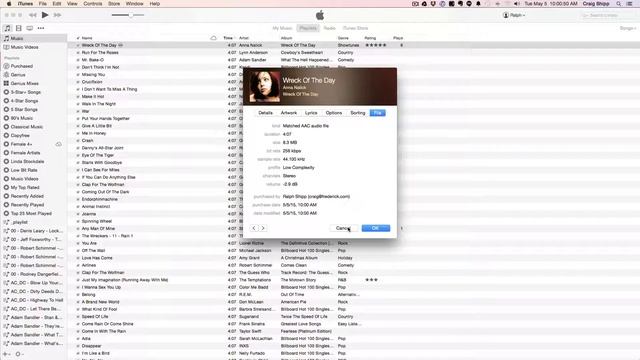Open Spotlight search in the menu bar
640x360 pixels.
(x=619, y=4)
